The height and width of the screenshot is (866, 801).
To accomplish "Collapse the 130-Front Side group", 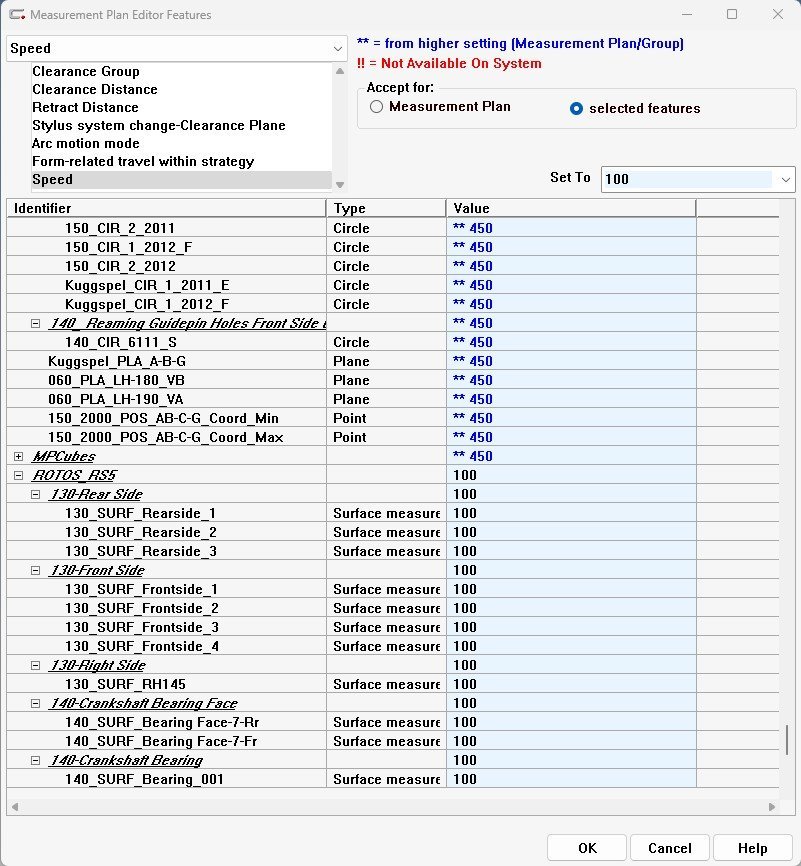I will coord(36,570).
